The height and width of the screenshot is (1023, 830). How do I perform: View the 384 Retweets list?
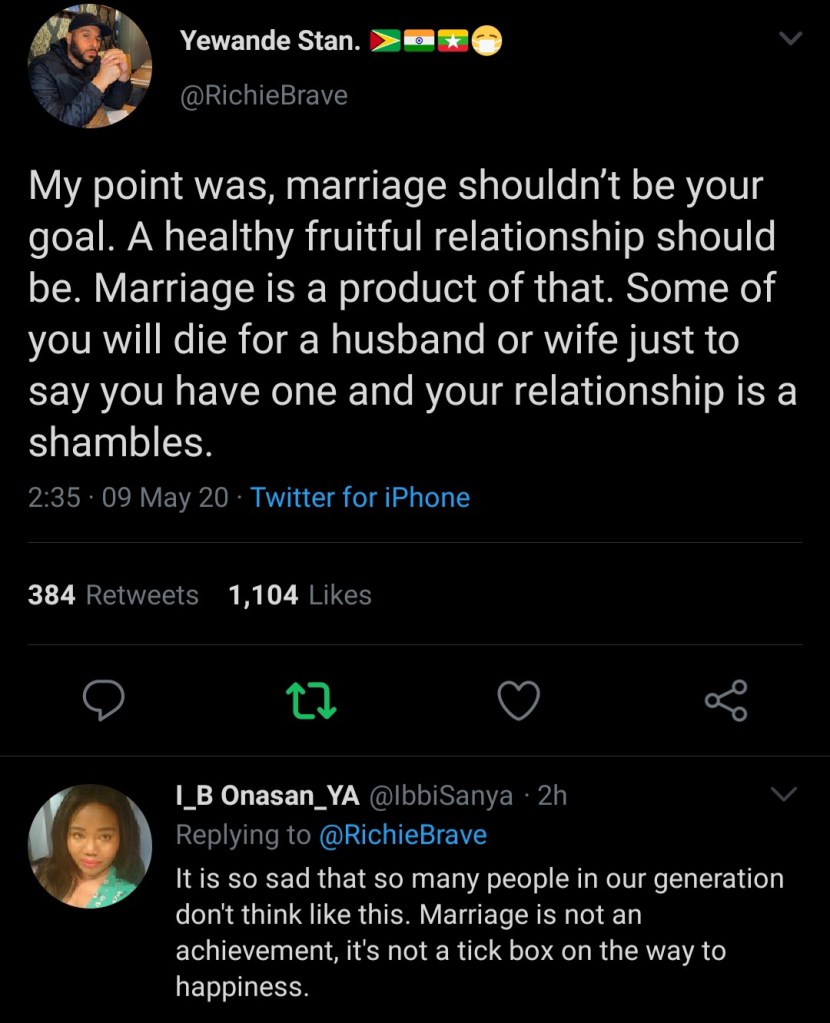(113, 595)
